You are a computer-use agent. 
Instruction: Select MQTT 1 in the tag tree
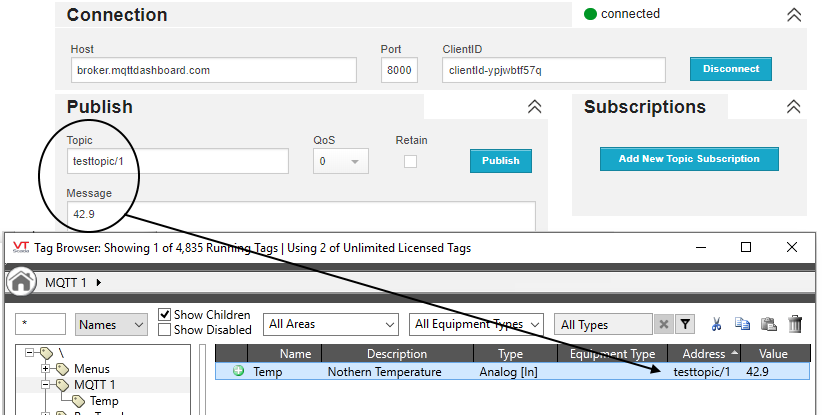click(x=95, y=385)
